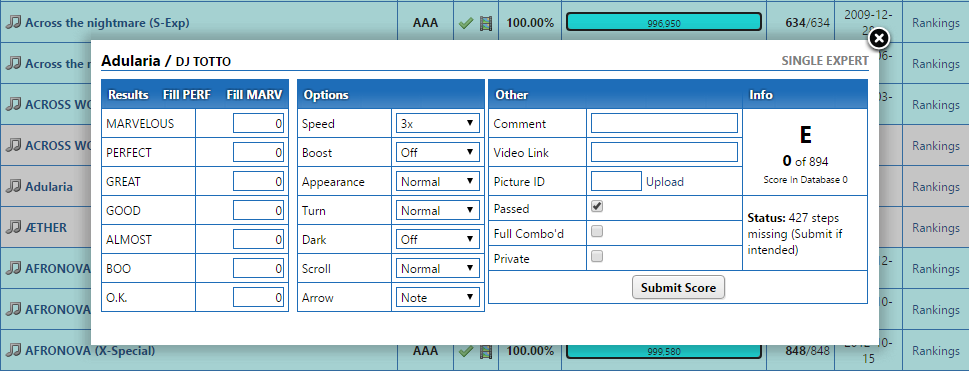This screenshot has height=371, width=969.
Task: Click Fill PERF in Results header
Action: click(187, 95)
